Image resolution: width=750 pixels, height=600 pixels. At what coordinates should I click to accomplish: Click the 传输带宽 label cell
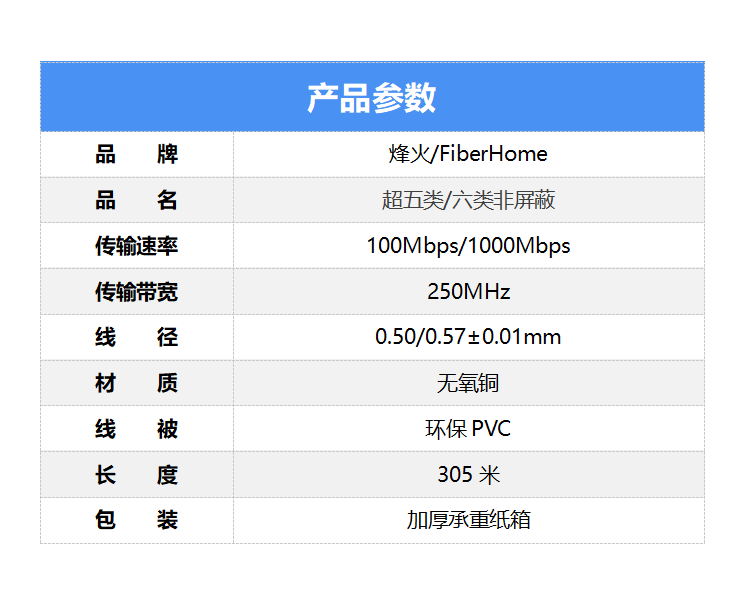137,292
